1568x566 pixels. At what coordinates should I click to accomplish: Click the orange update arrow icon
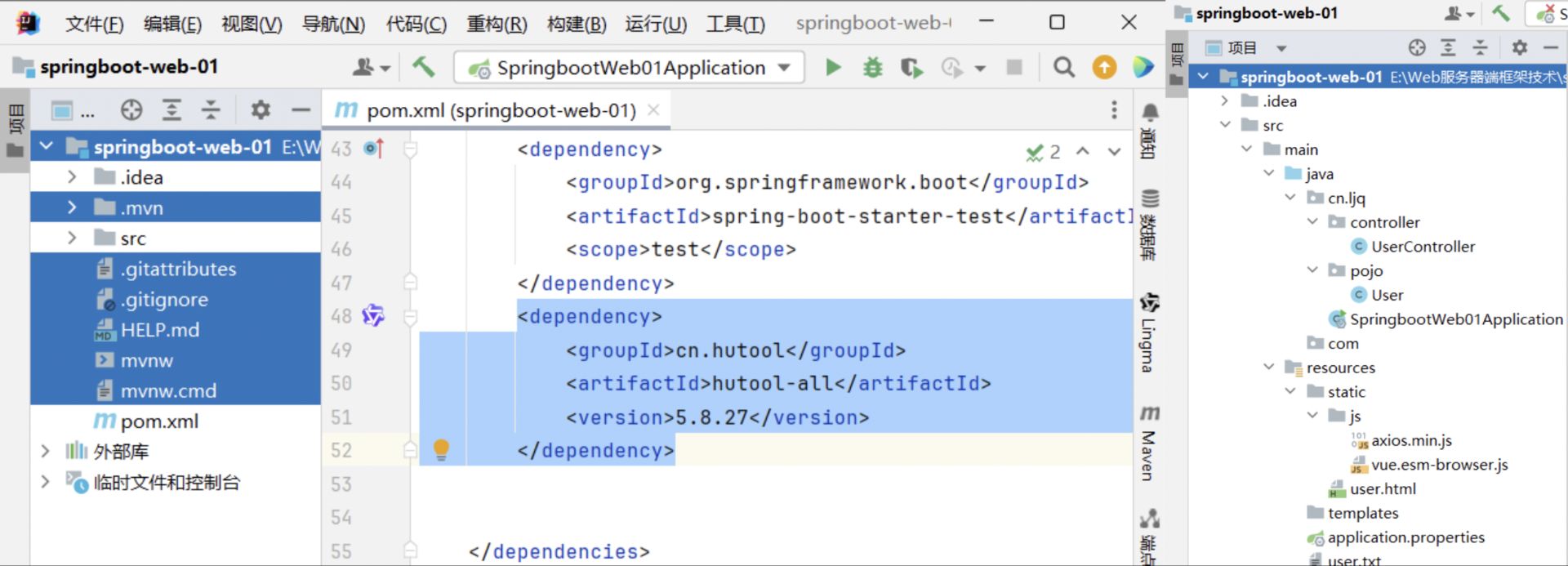[x=1104, y=67]
